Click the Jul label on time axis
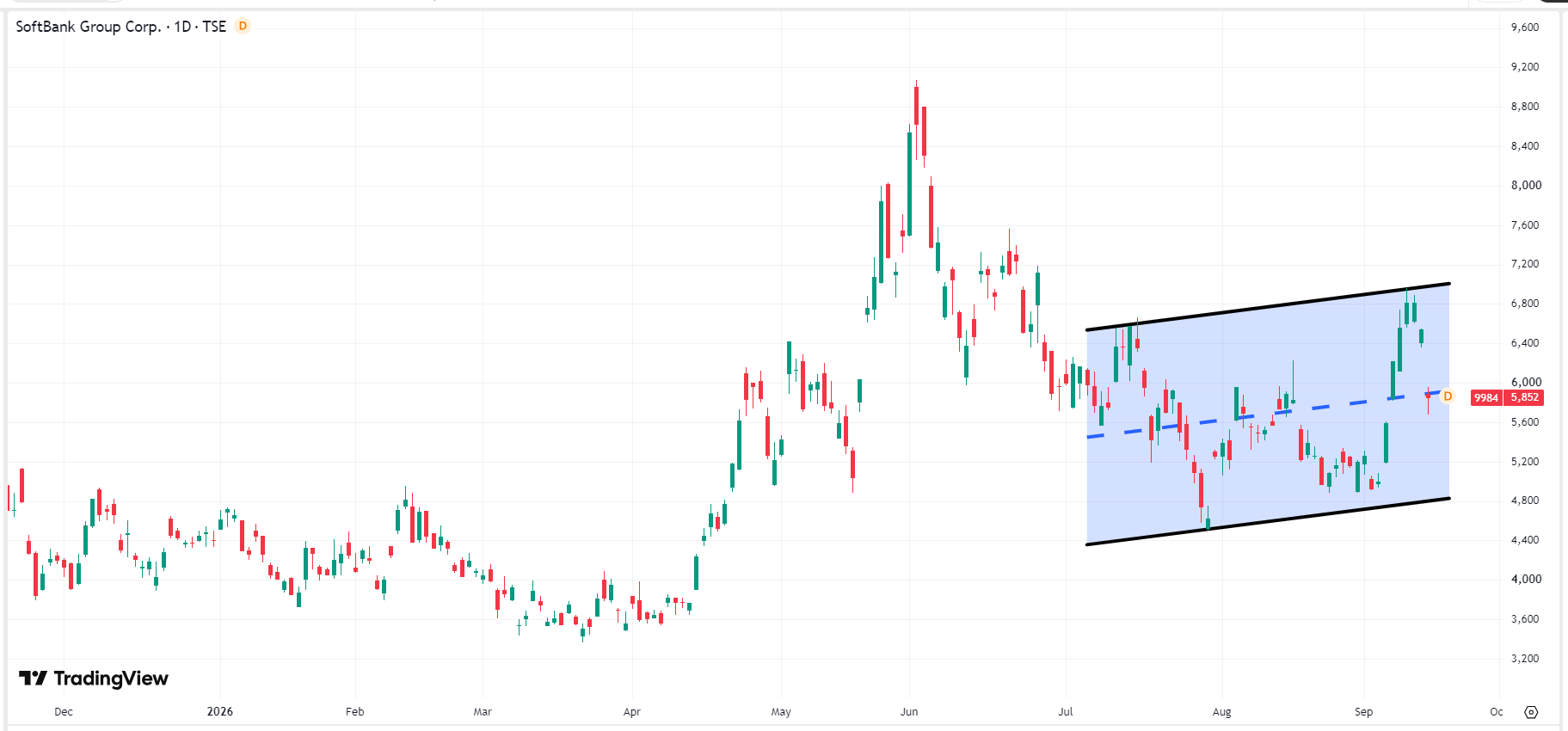This screenshot has height=731, width=1568. pos(1066,712)
